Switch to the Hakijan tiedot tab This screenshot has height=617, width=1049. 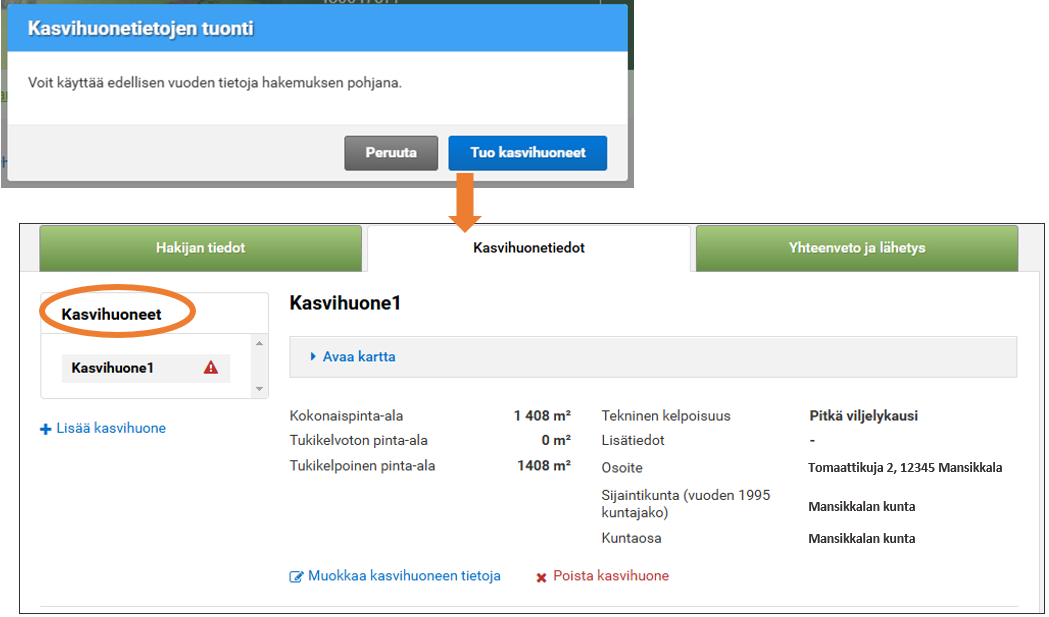[x=200, y=247]
